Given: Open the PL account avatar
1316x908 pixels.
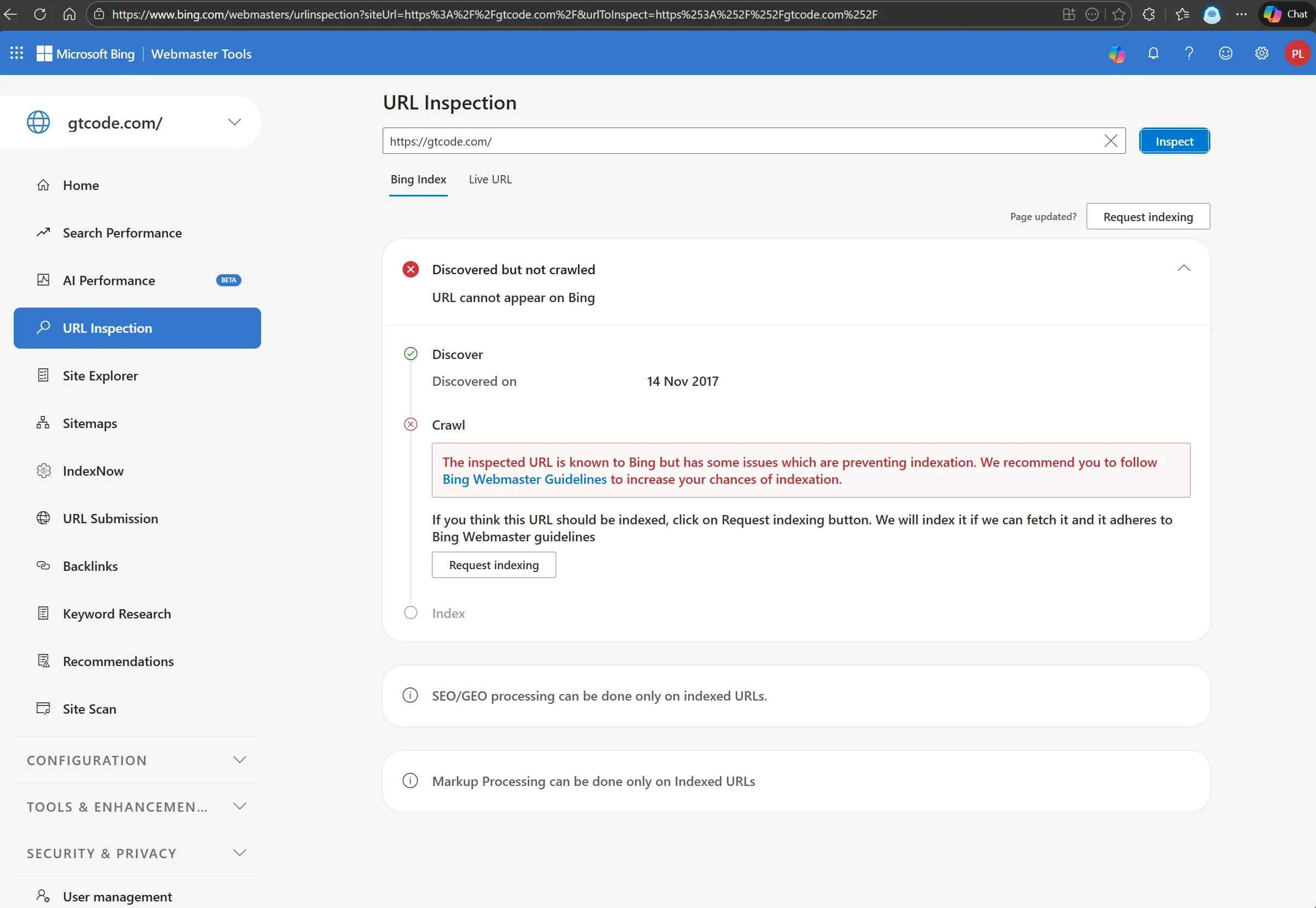Looking at the screenshot, I should coord(1297,54).
